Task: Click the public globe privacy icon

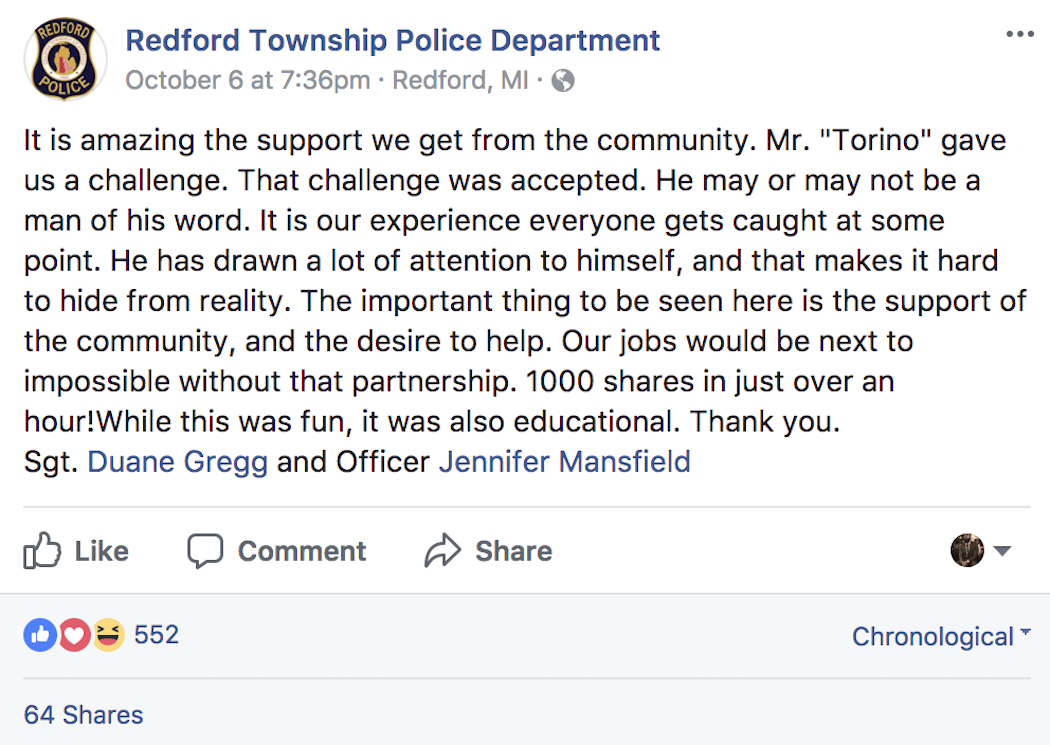Action: pyautogui.click(x=563, y=80)
